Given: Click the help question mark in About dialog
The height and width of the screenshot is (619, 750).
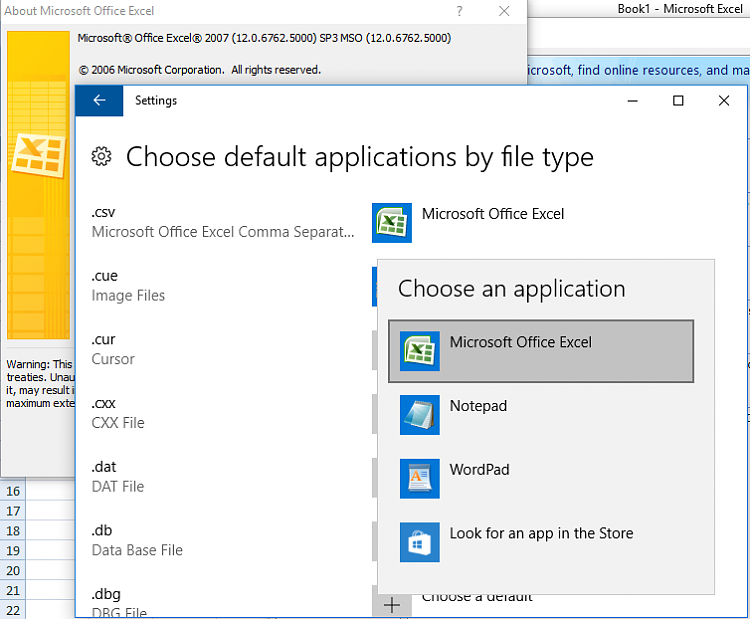Looking at the screenshot, I should 459,11.
